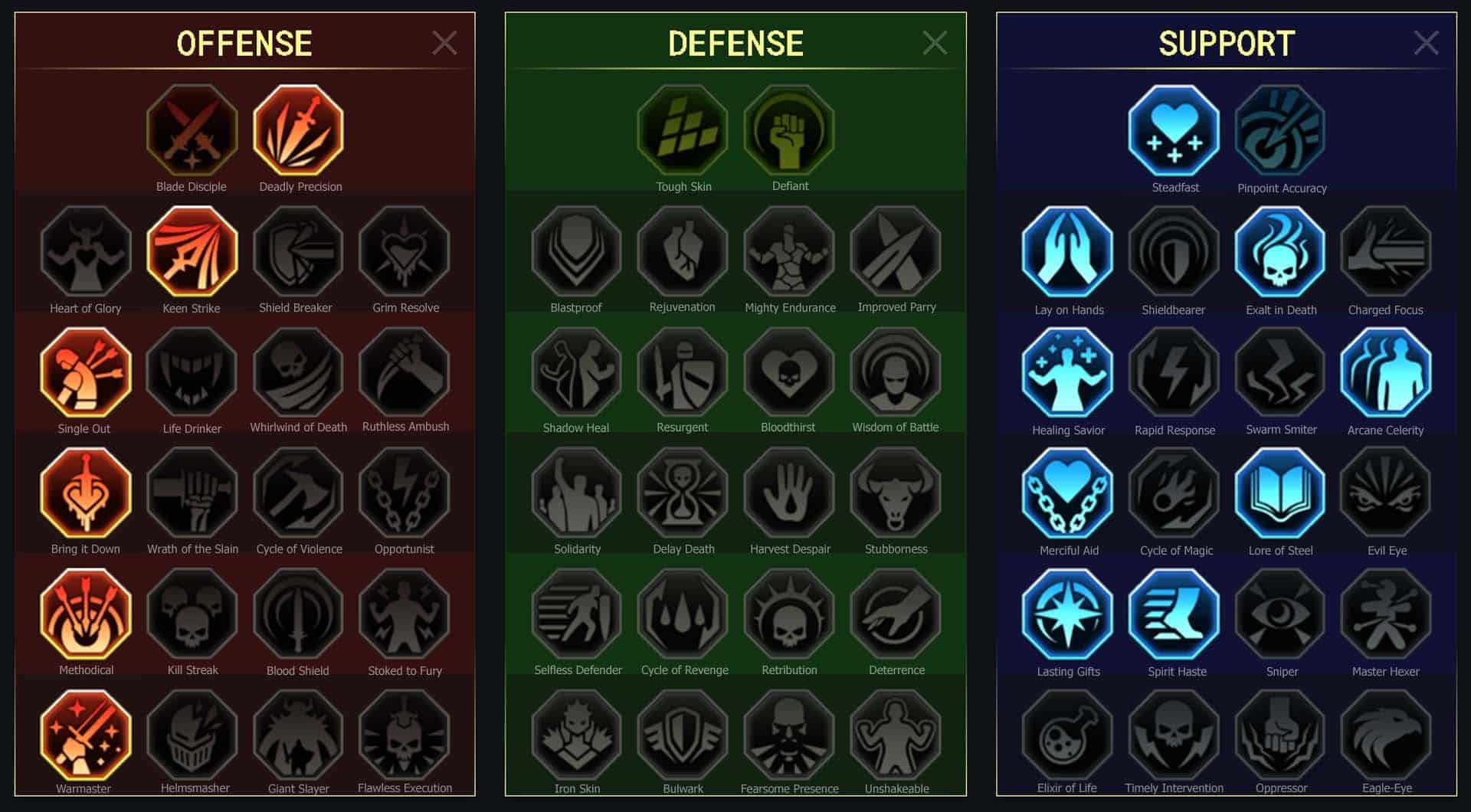Viewport: 1471px width, 812px height.
Task: Choose the Bring it Down mastery
Action: [x=86, y=493]
